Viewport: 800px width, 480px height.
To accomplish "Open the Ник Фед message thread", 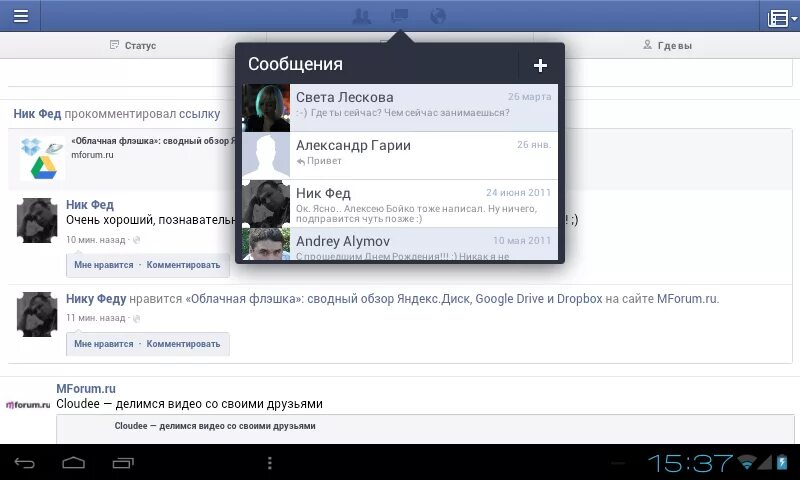I will [400, 204].
